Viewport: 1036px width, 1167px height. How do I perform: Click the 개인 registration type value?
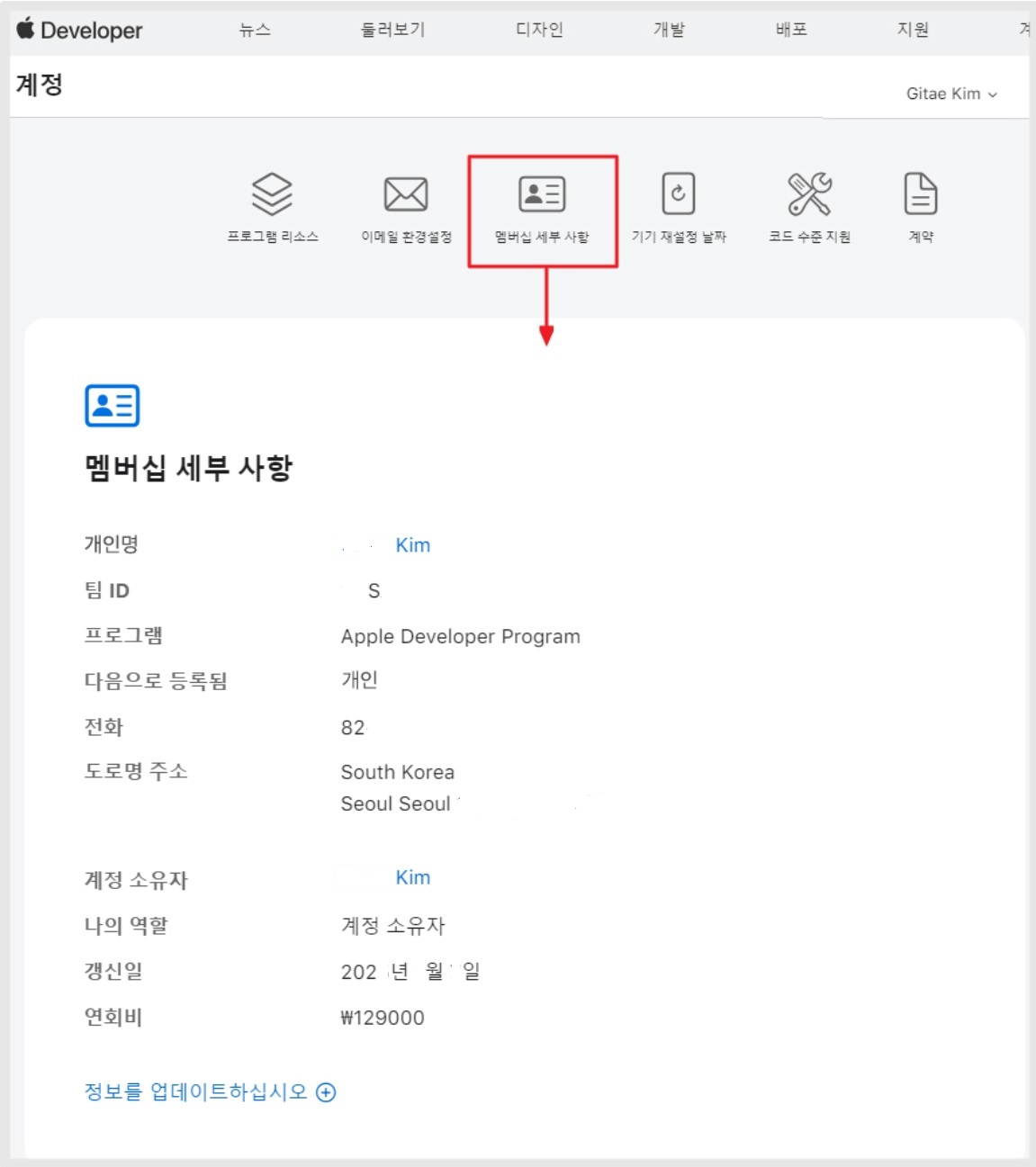[359, 680]
